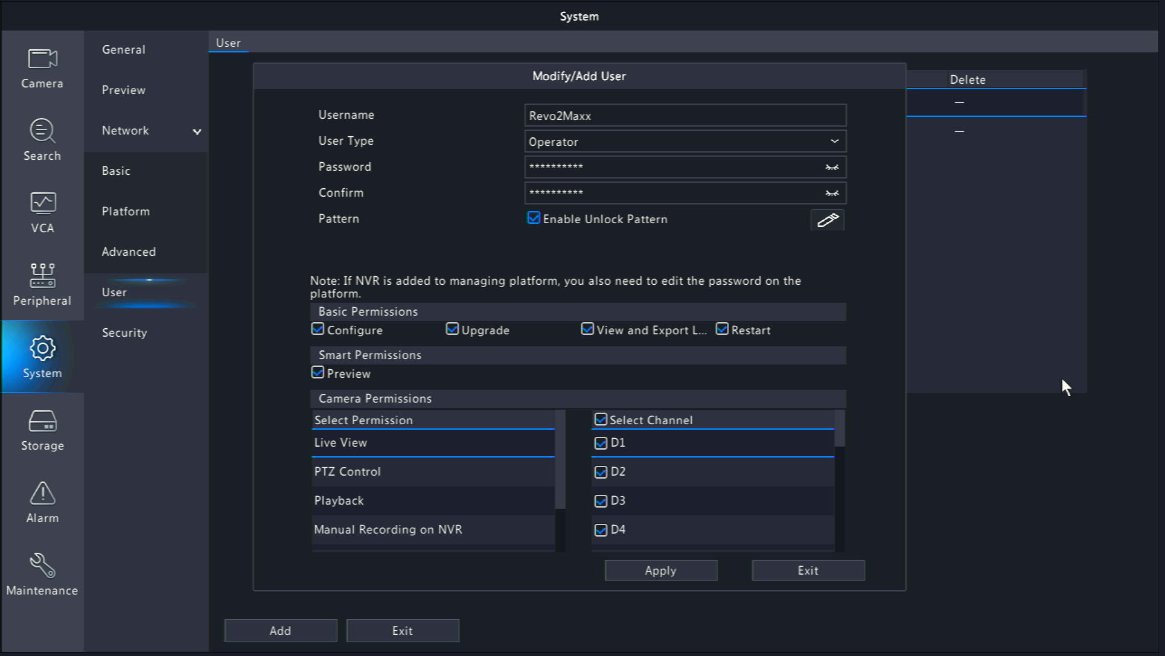Apply the user changes
The image size is (1165, 656).
[661, 571]
